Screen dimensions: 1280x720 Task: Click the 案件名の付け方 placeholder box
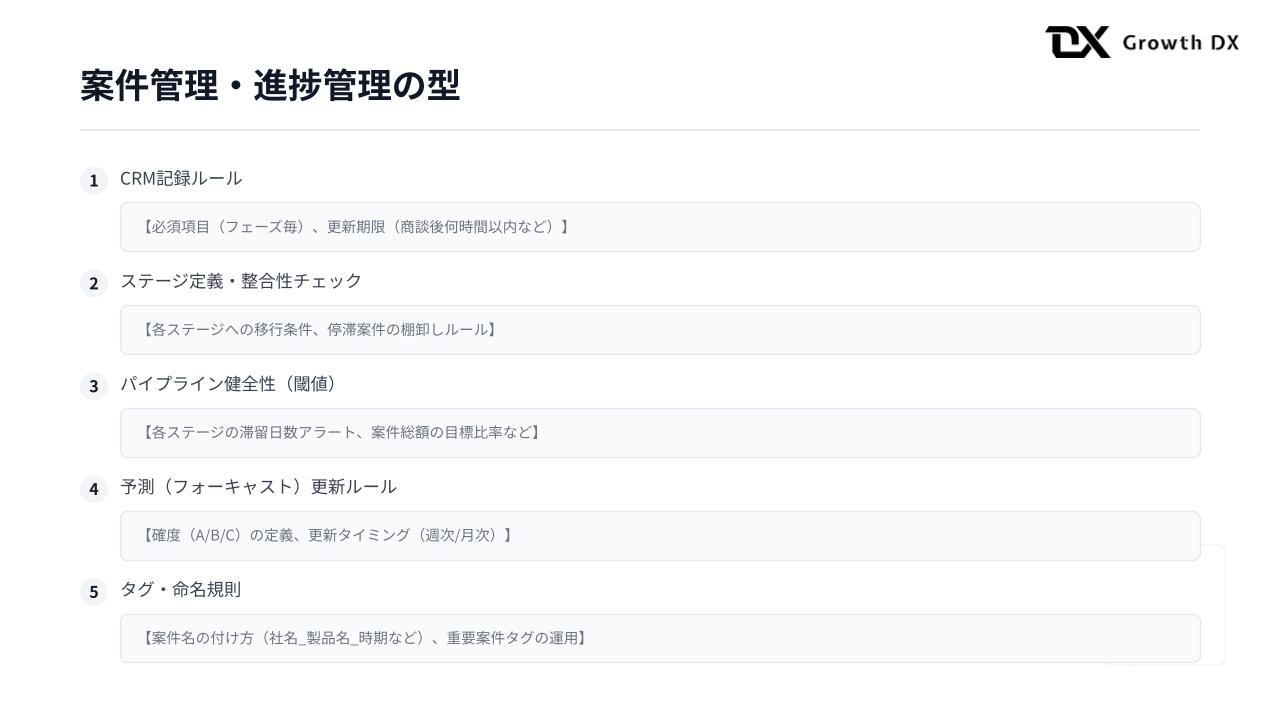click(x=660, y=638)
